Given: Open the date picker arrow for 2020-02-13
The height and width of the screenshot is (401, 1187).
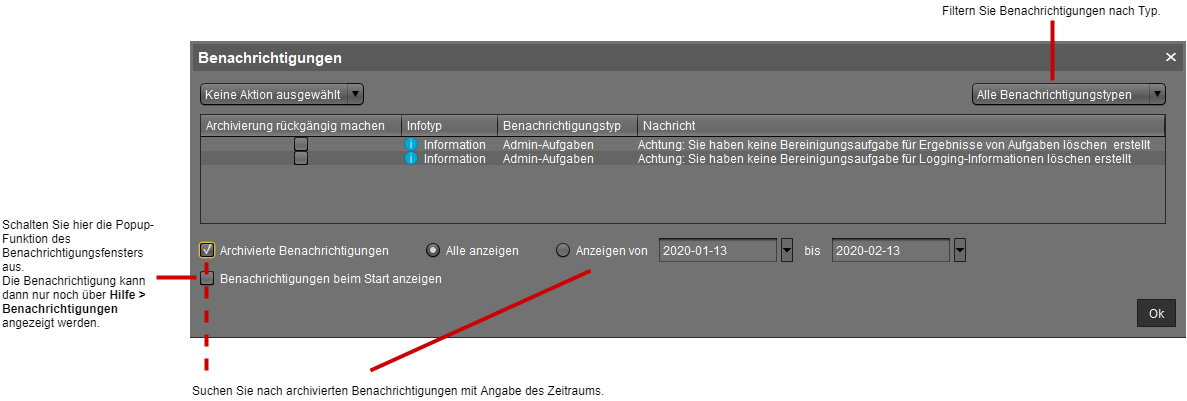Looking at the screenshot, I should click(x=960, y=251).
